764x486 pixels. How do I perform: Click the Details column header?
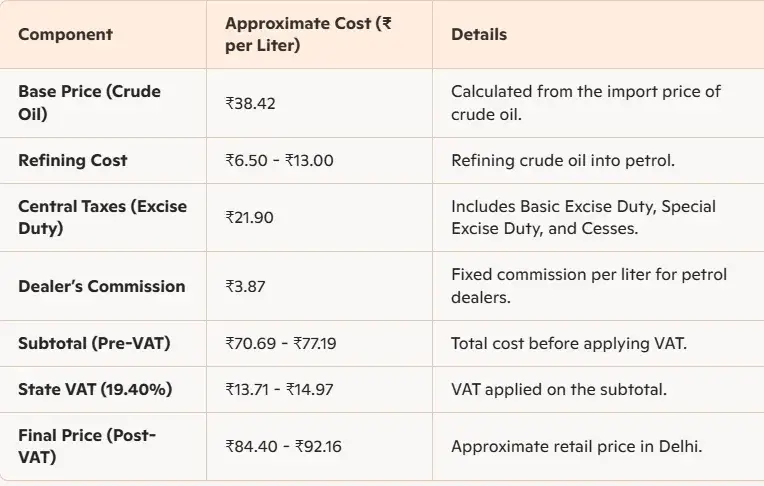[x=479, y=35]
